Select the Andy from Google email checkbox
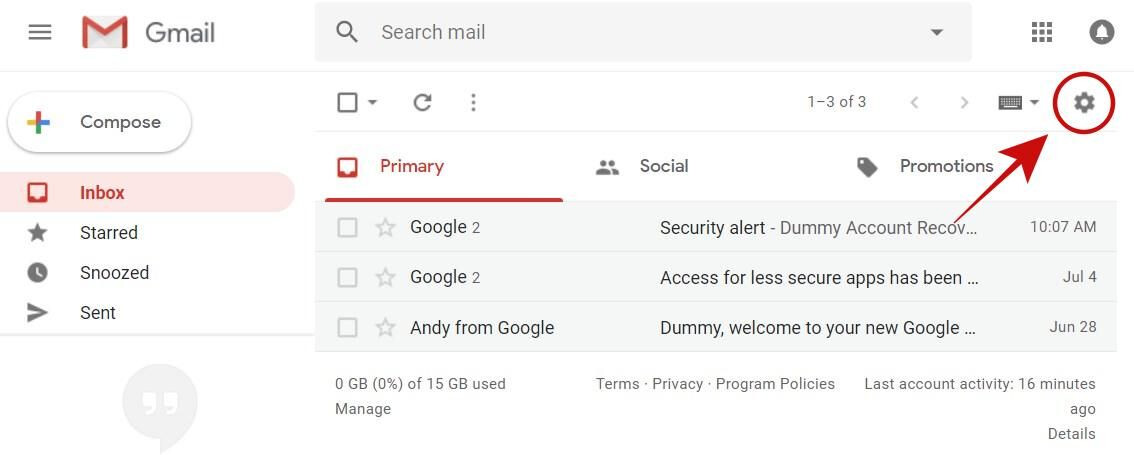Viewport: 1134px width, 455px height. click(x=347, y=327)
